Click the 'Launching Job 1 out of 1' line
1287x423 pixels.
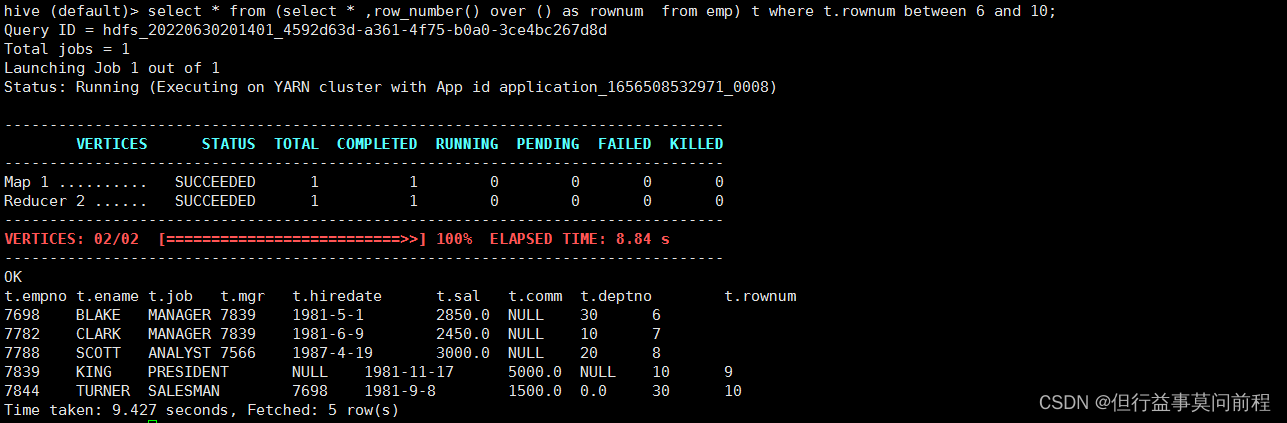[112, 68]
